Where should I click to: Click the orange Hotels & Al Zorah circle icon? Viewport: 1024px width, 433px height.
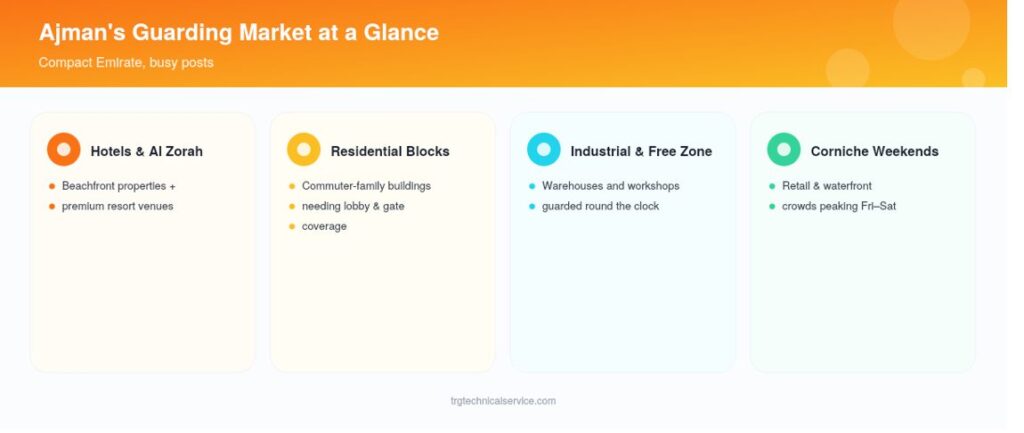coord(63,150)
